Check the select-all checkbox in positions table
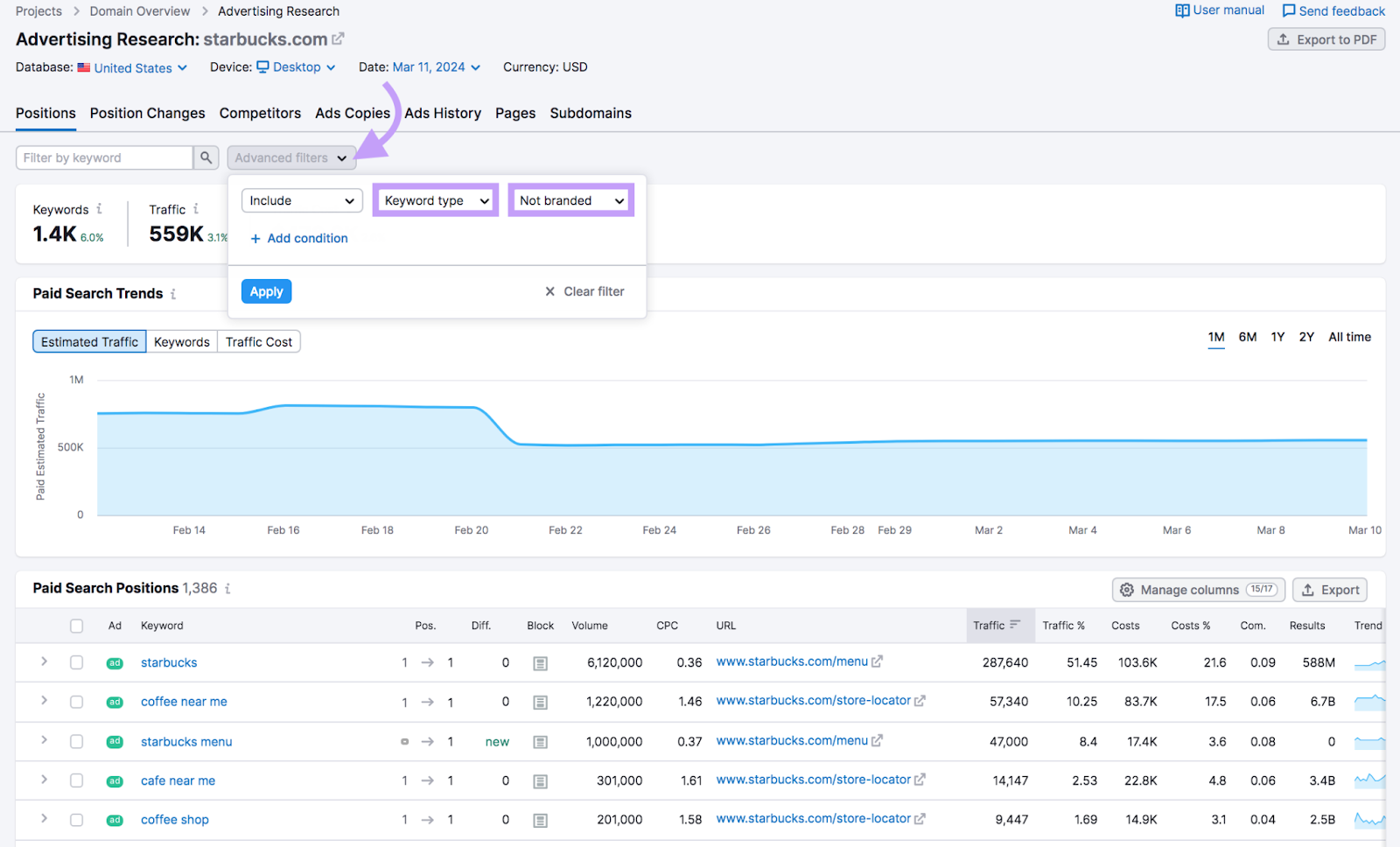The image size is (1400, 847). tap(76, 625)
